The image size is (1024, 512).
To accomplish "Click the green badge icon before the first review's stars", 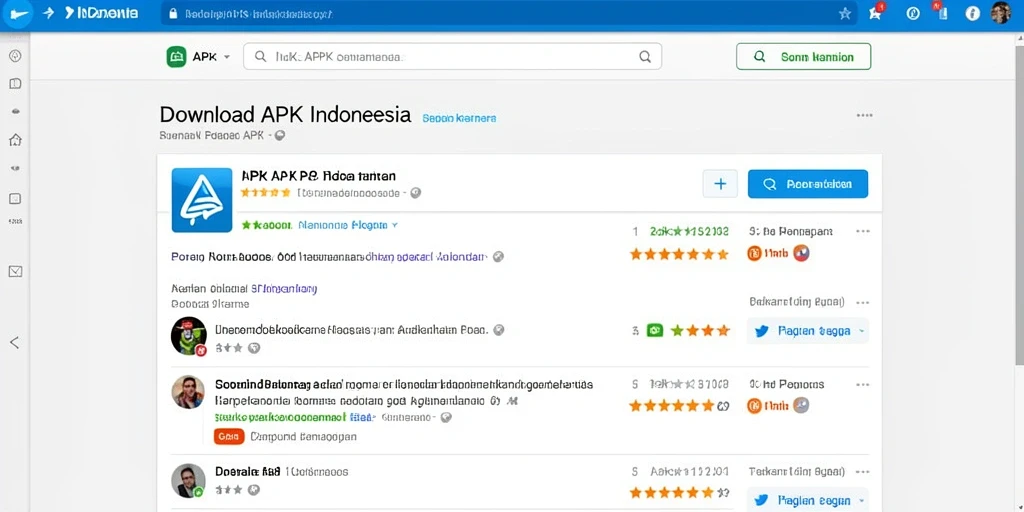I will coord(654,330).
